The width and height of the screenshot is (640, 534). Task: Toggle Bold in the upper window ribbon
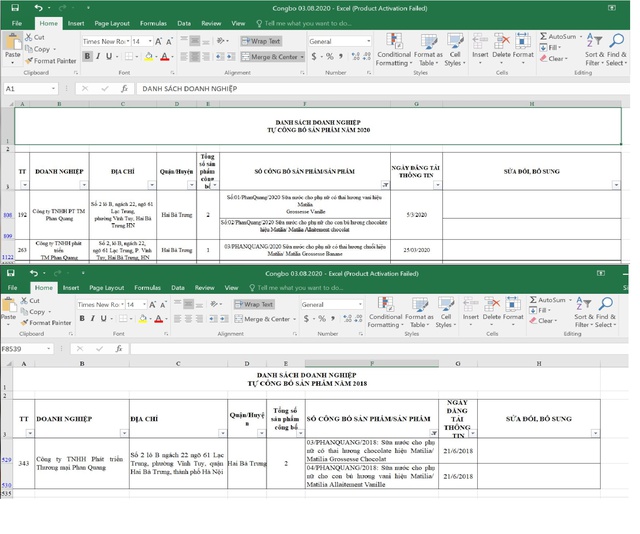tap(87, 57)
